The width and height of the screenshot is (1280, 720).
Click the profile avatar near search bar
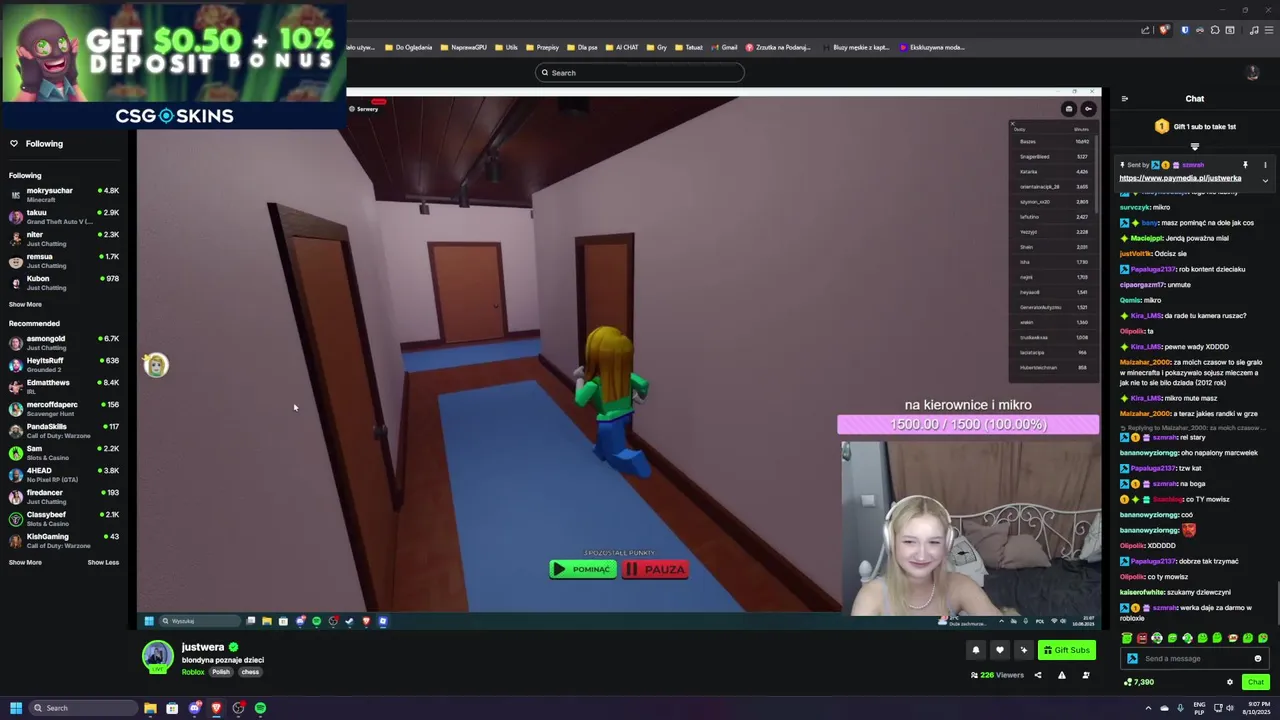coord(1252,72)
